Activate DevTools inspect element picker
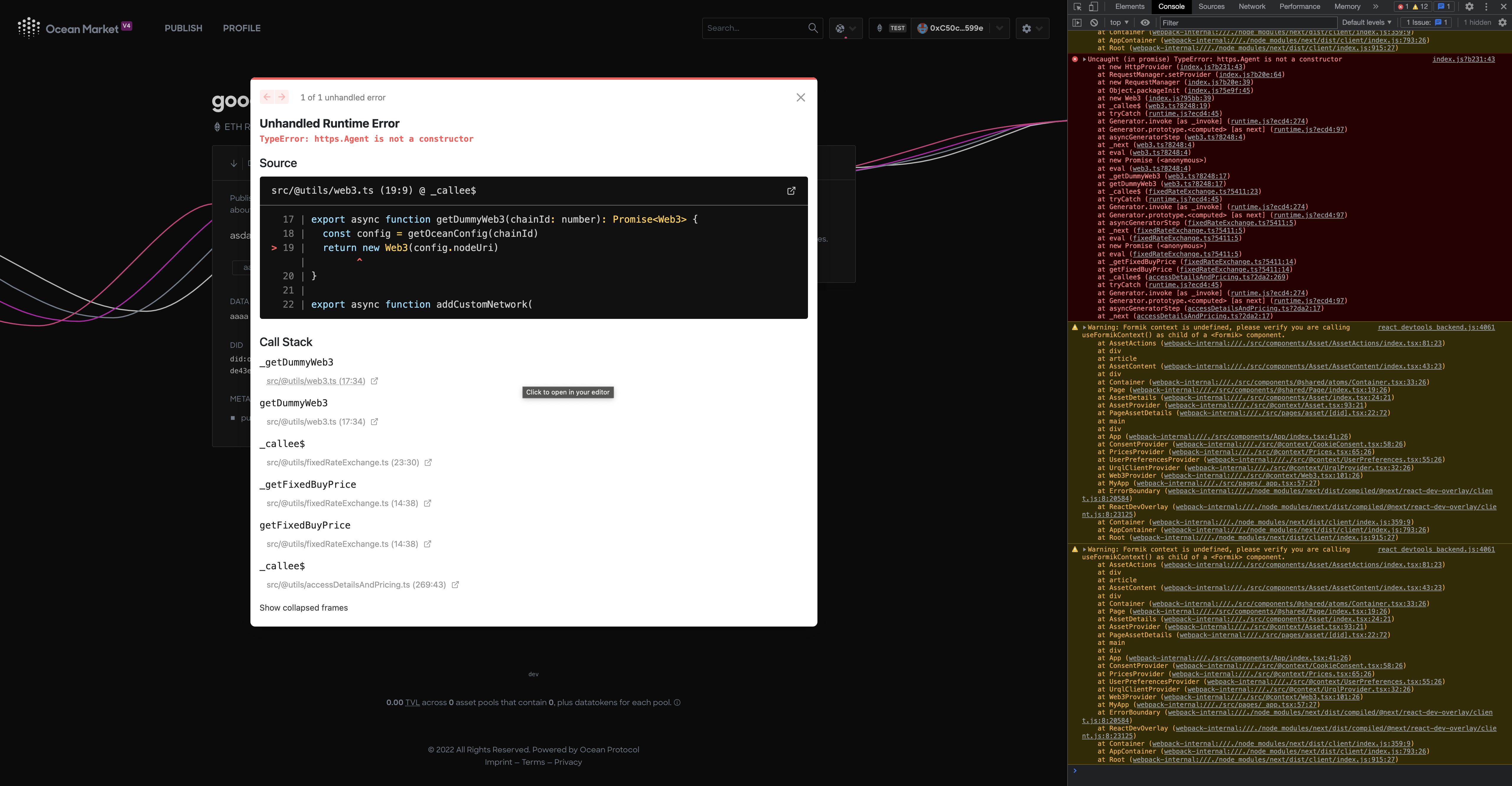This screenshot has width=1512, height=786. (1078, 7)
